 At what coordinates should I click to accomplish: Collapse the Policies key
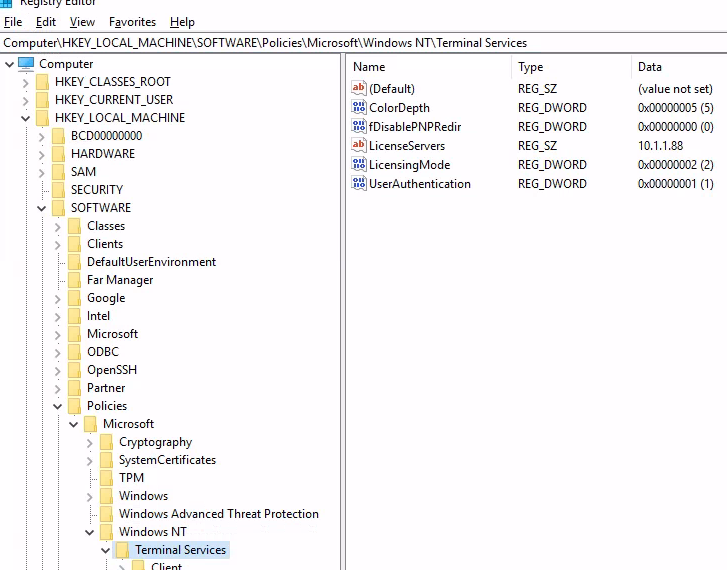click(x=58, y=406)
